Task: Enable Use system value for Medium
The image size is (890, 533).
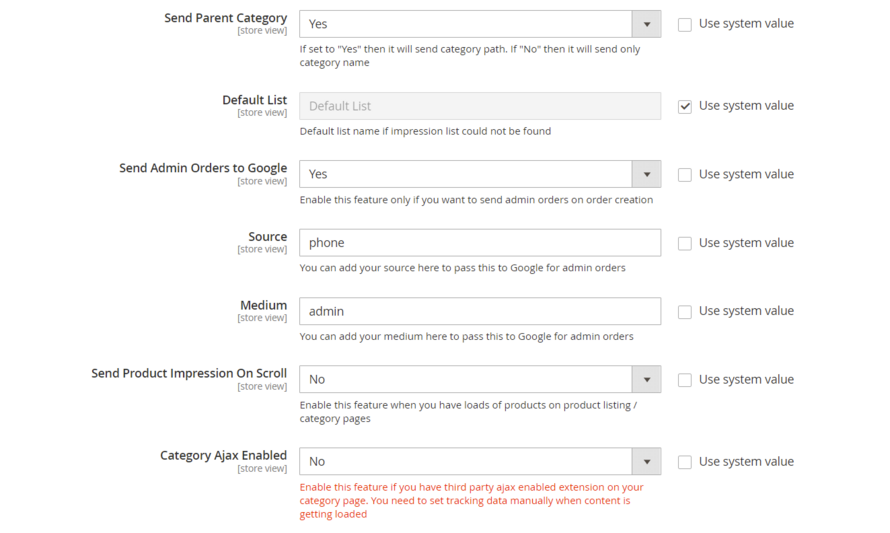Action: [685, 312]
